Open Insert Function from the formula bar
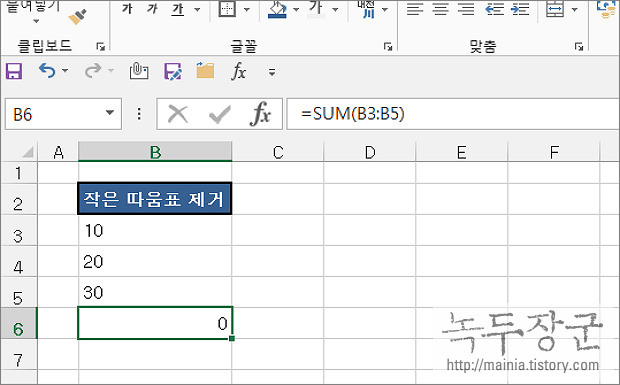 (261, 114)
